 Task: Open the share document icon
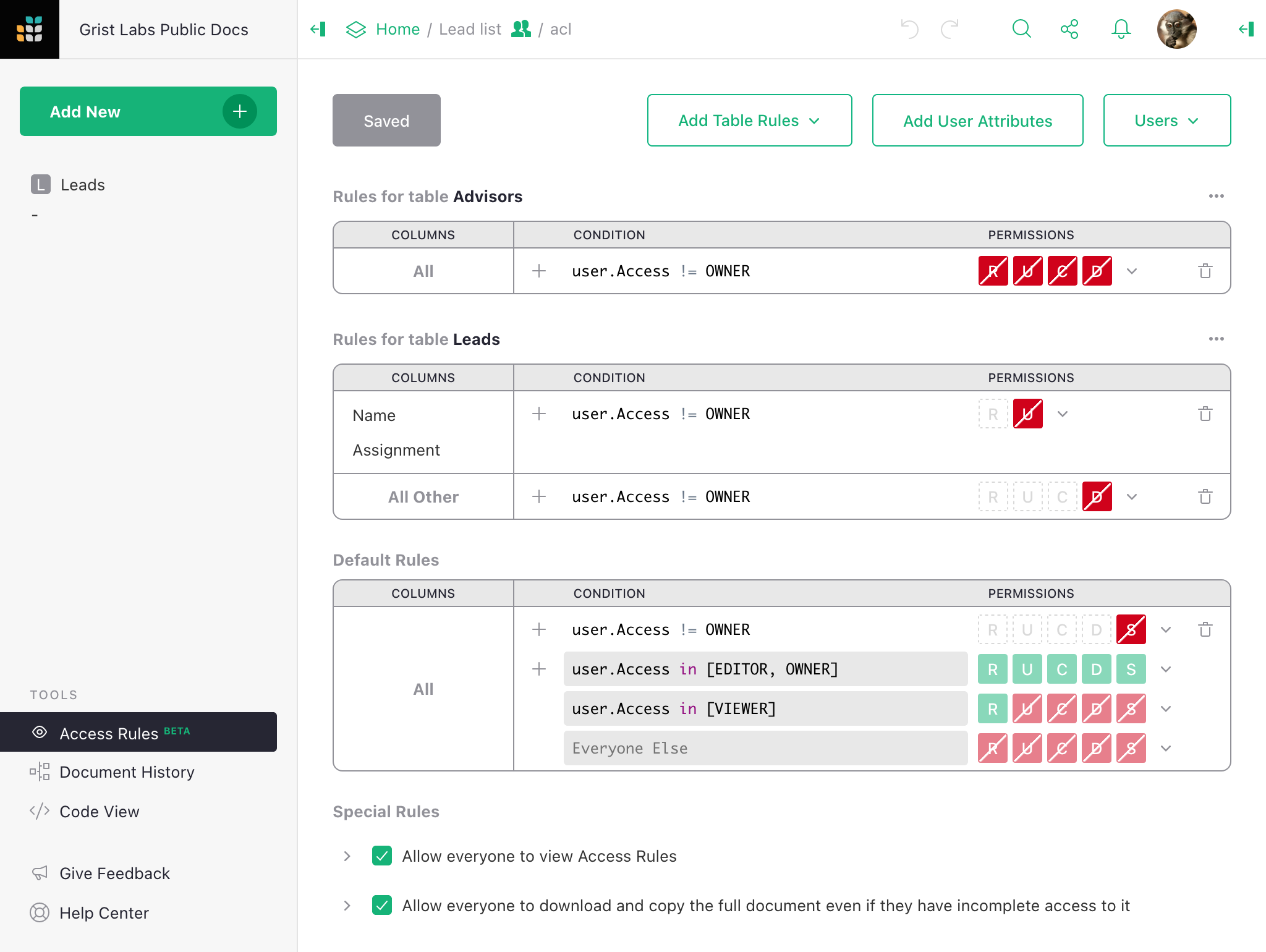1069,29
